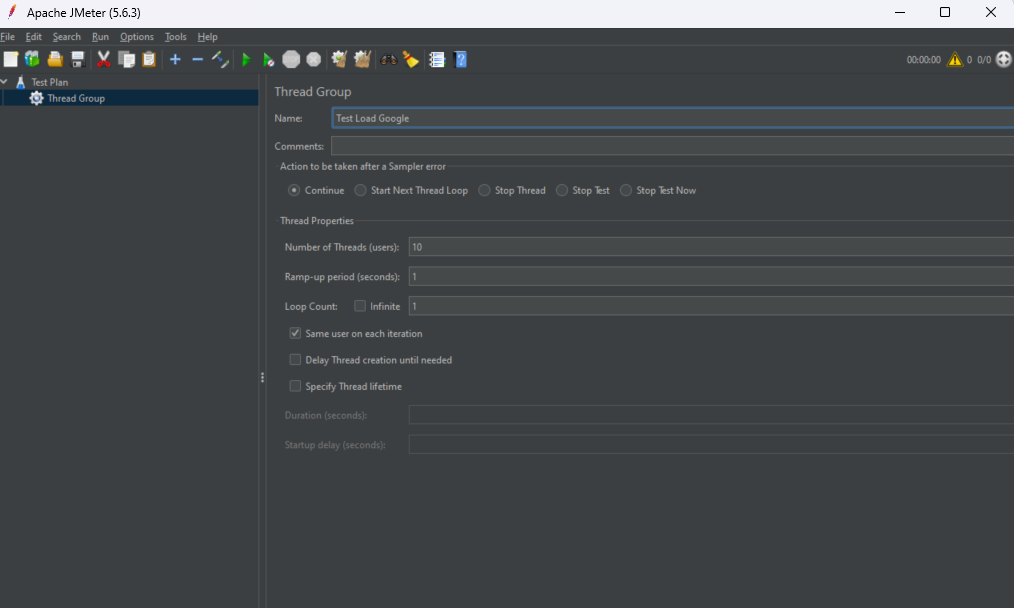
Task: Open the Function Helper list icon
Action: click(437, 60)
